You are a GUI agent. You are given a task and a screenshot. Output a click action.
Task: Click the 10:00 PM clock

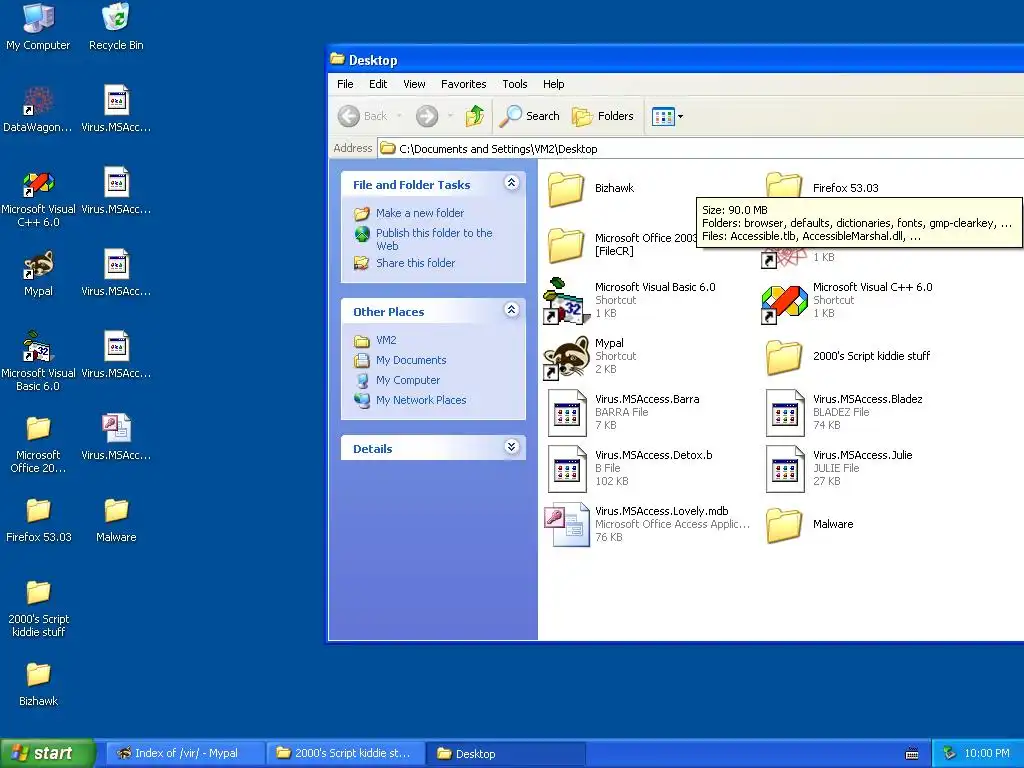pos(987,753)
